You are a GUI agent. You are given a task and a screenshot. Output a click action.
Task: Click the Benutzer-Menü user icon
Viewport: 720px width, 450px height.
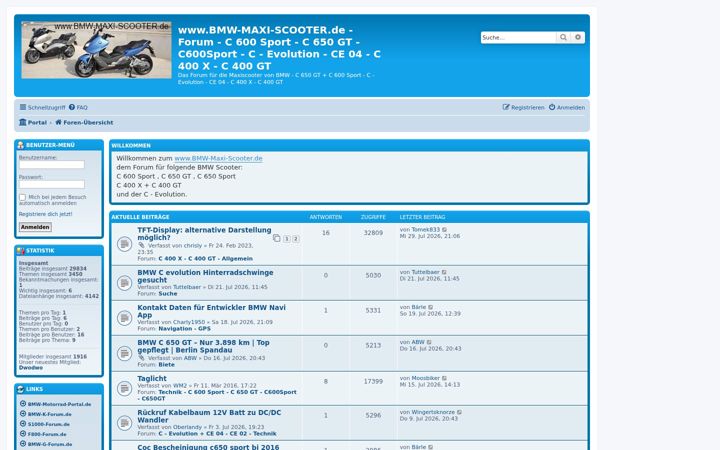coord(21,145)
